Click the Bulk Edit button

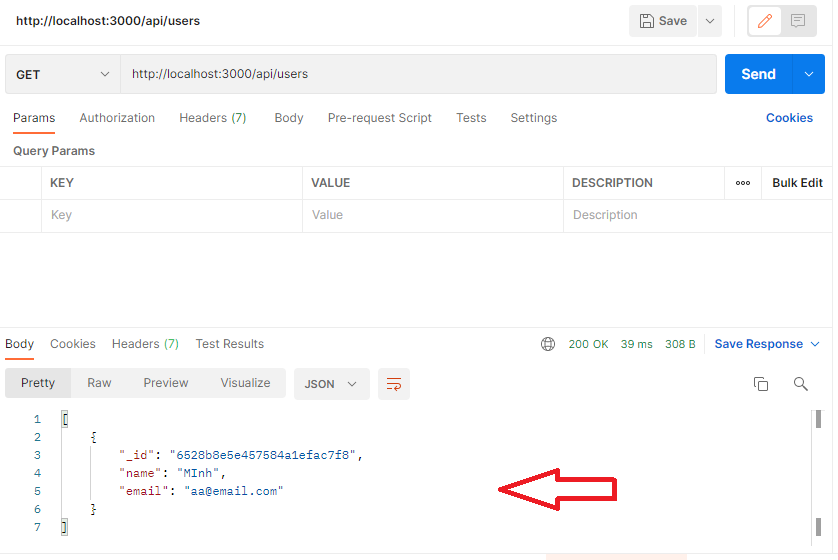[x=797, y=183]
